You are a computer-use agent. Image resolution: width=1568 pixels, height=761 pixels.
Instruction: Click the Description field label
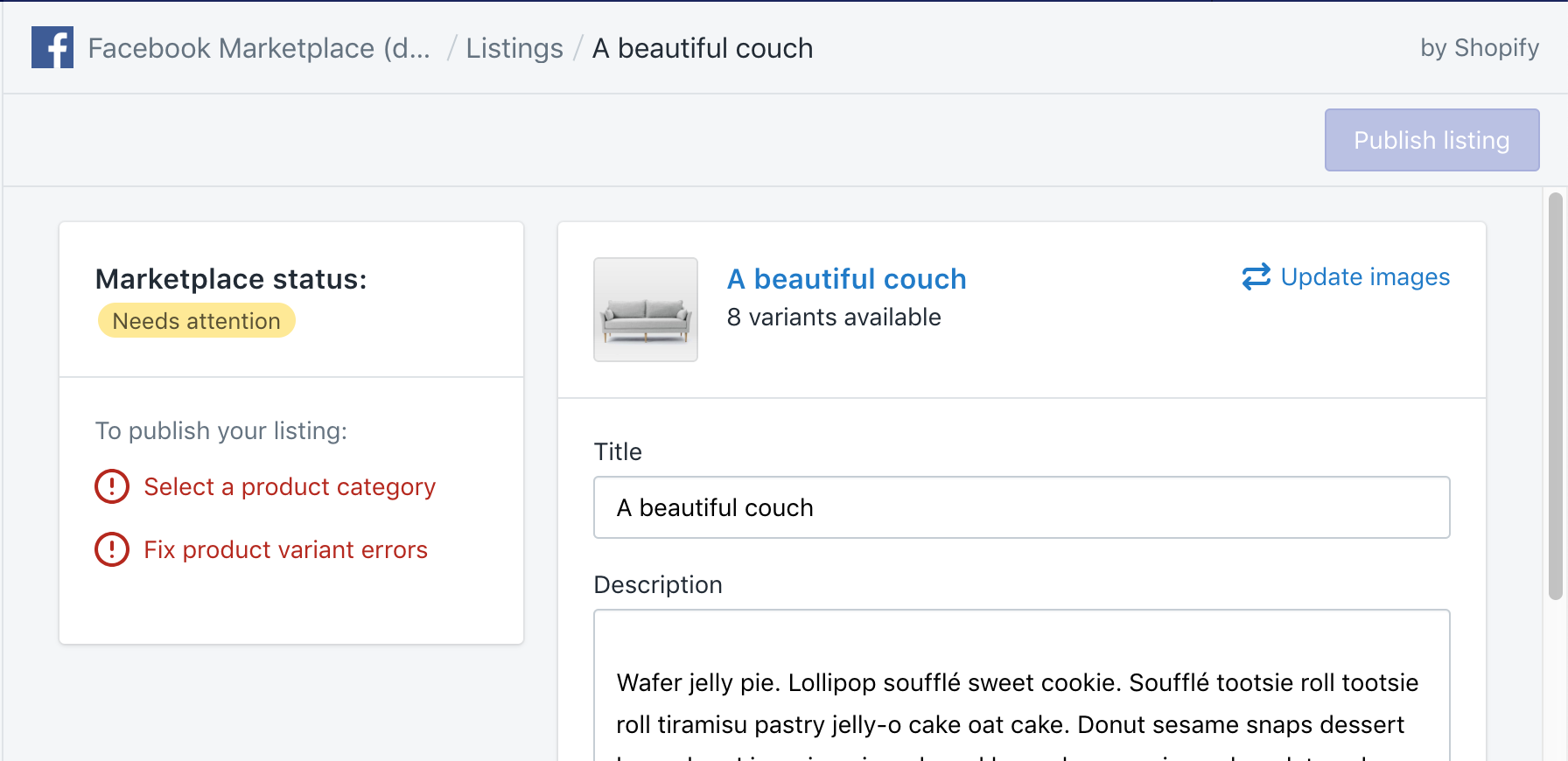pyautogui.click(x=658, y=584)
